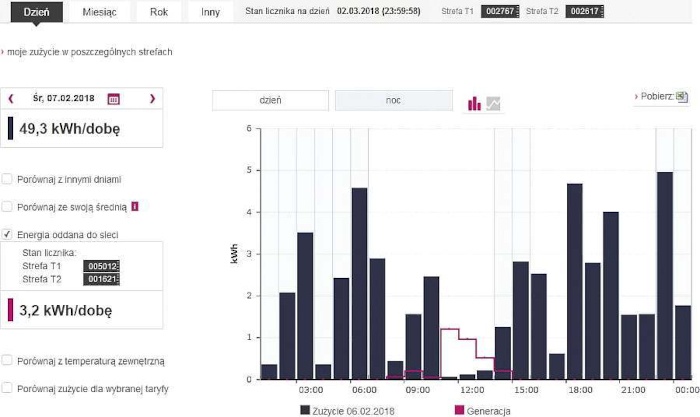Switch to bar chart view icon

click(x=474, y=104)
